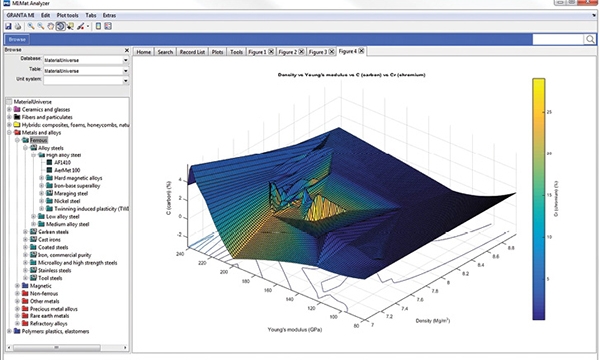600x360 pixels.
Task: Click the Save figure icon
Action: [8, 26]
